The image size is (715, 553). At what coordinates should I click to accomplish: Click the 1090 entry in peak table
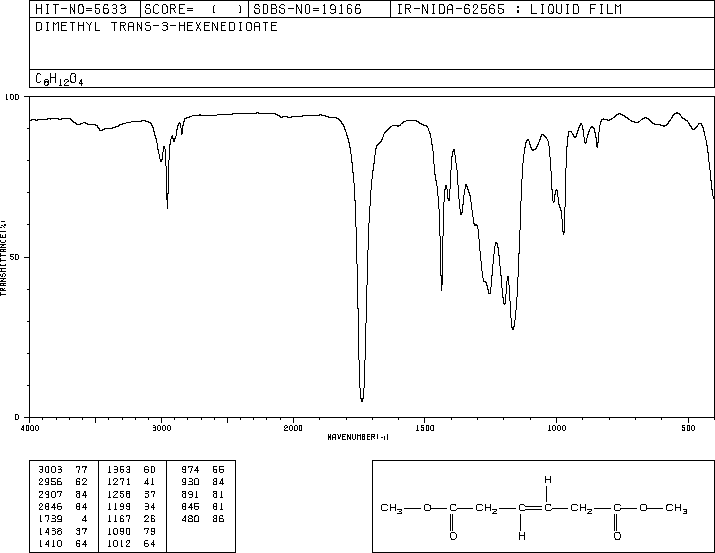[119, 531]
